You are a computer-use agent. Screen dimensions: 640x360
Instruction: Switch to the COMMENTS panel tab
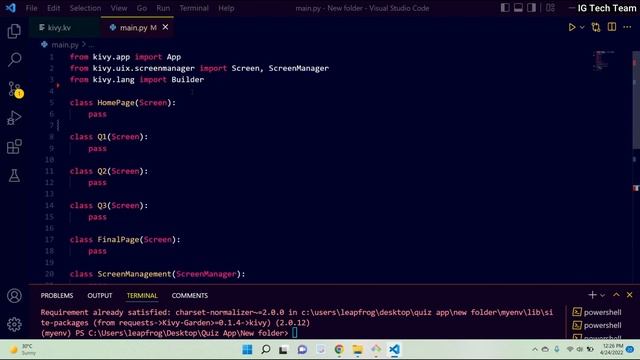pos(190,296)
